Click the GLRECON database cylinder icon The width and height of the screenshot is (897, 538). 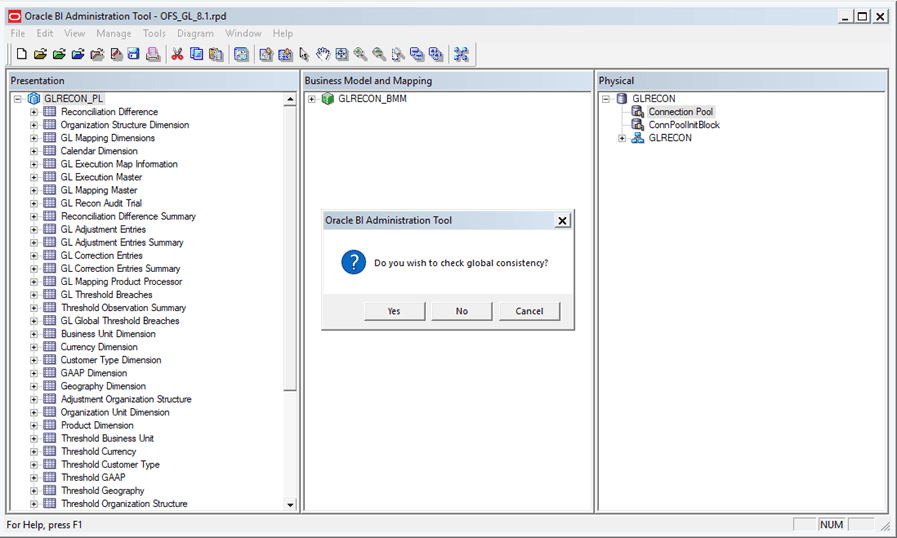coord(622,98)
